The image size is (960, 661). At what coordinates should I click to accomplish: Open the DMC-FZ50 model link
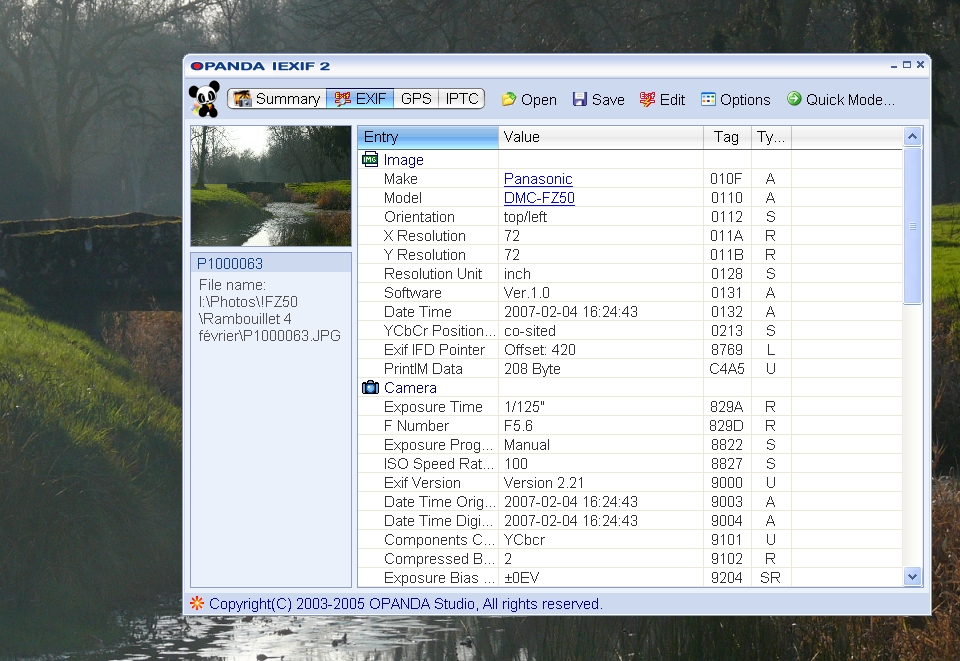[x=538, y=198]
